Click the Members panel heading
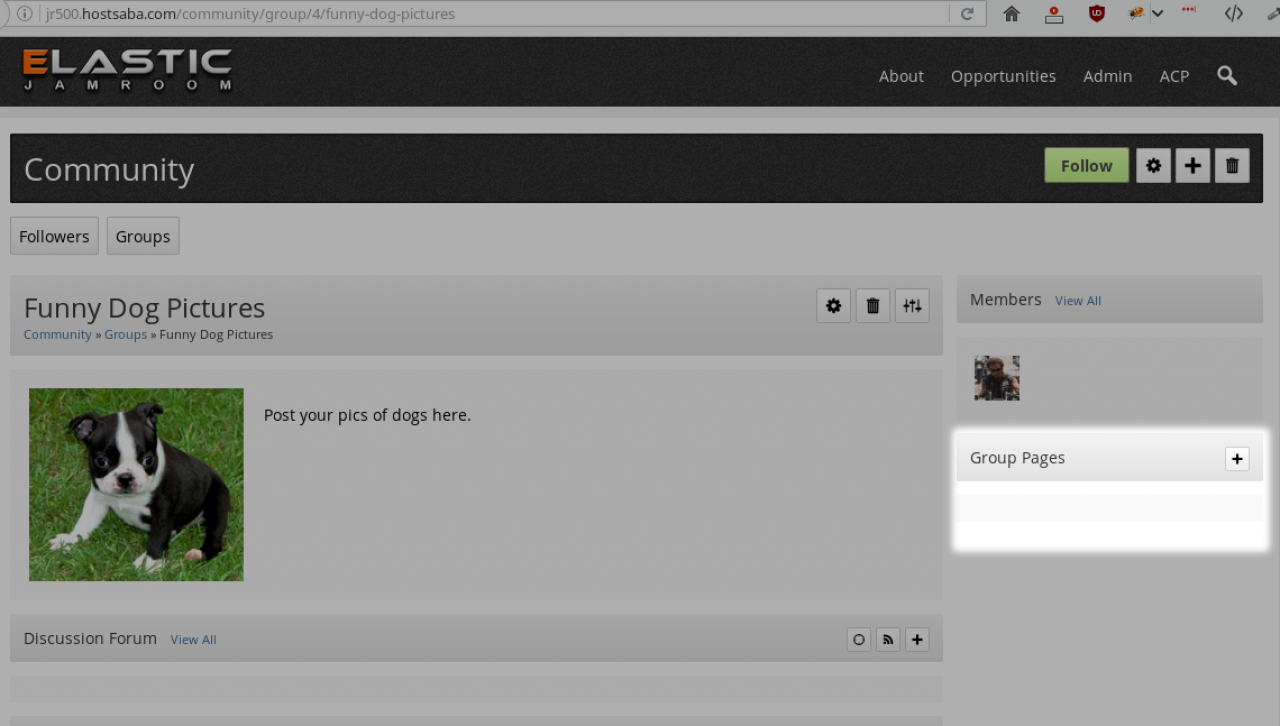The width and height of the screenshot is (1280, 726). point(1006,300)
